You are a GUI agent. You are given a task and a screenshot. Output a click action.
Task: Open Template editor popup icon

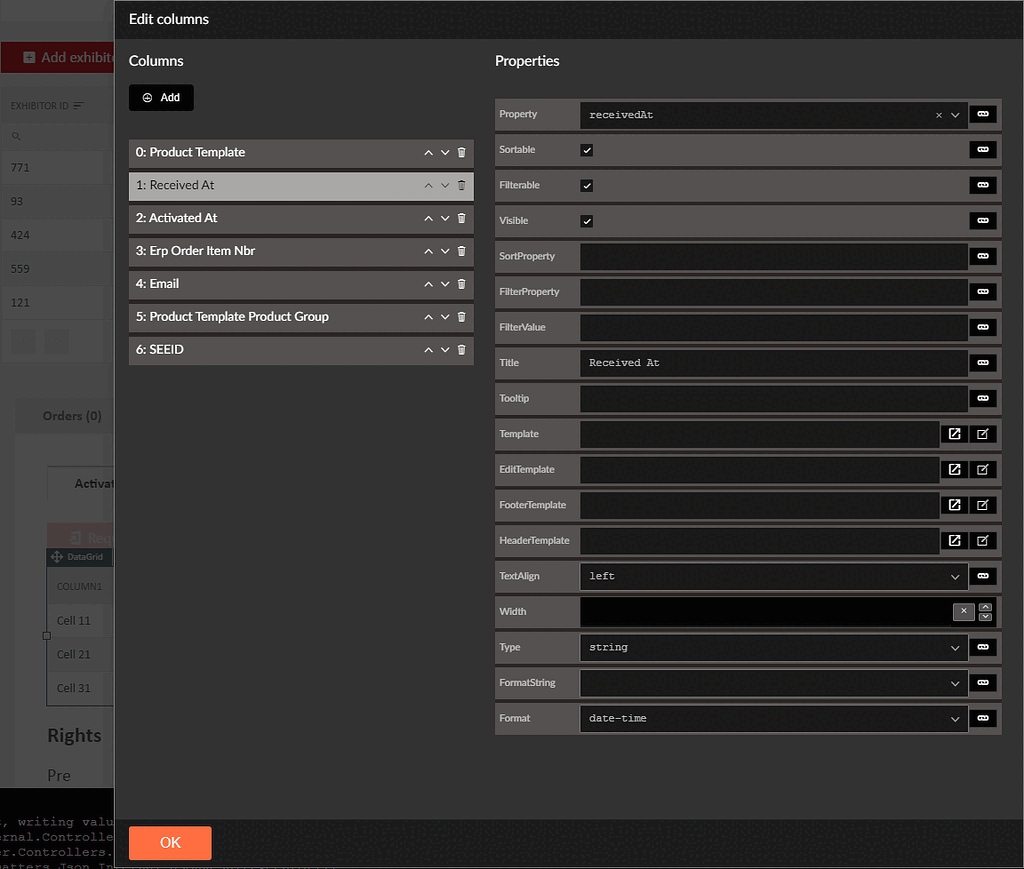[x=955, y=434]
